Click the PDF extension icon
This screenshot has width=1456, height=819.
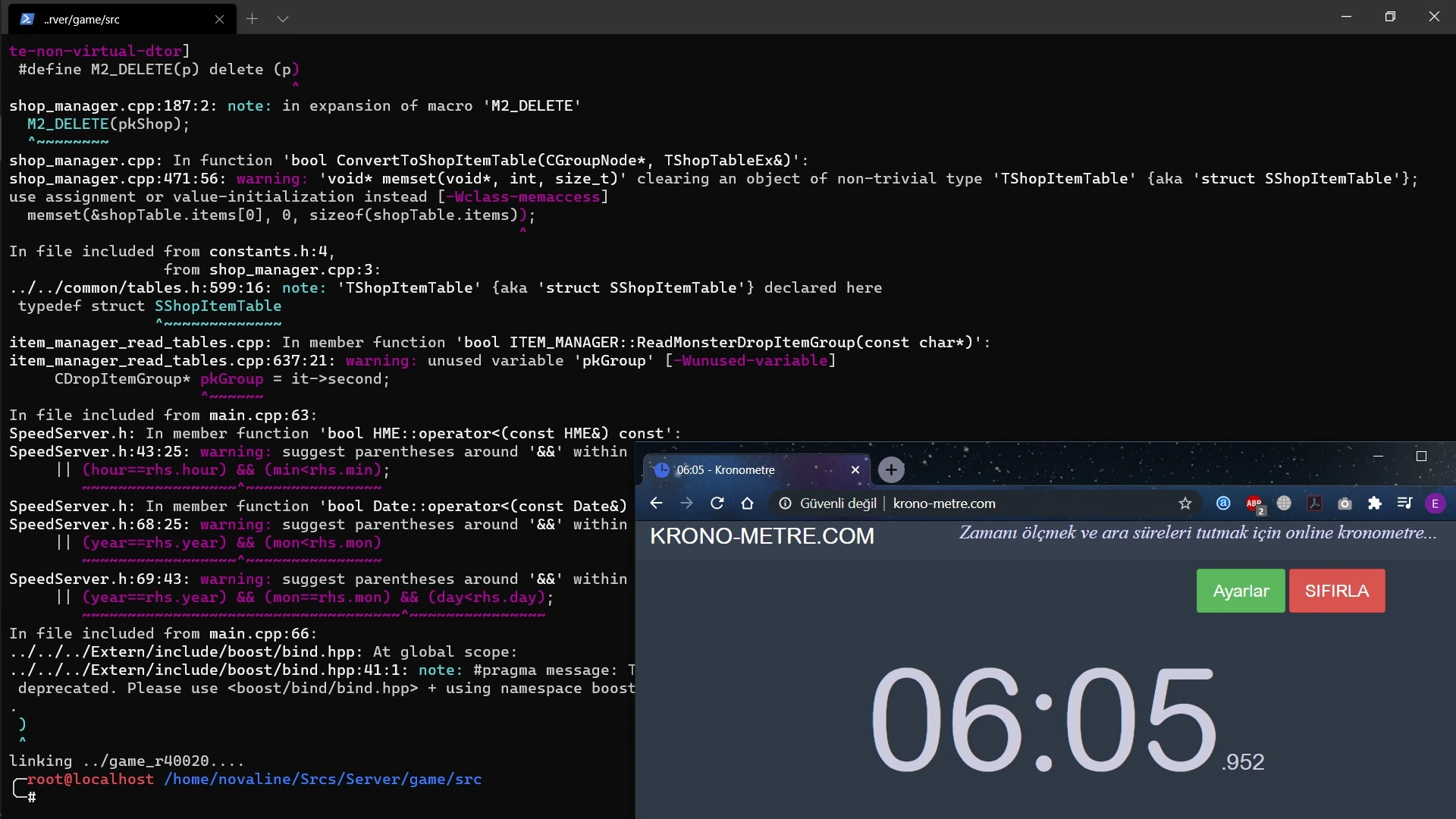click(1315, 503)
